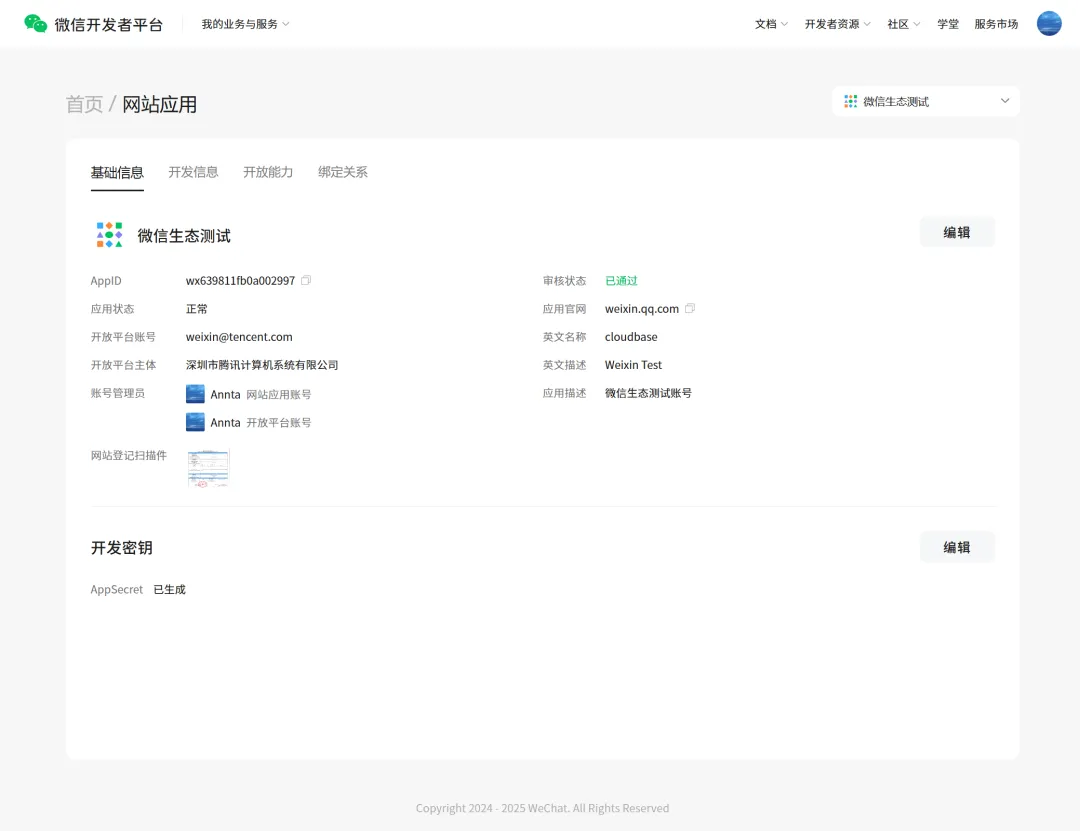Click the weixin@tencent.com account text
Image resolution: width=1080 pixels, height=831 pixels.
[x=239, y=336]
